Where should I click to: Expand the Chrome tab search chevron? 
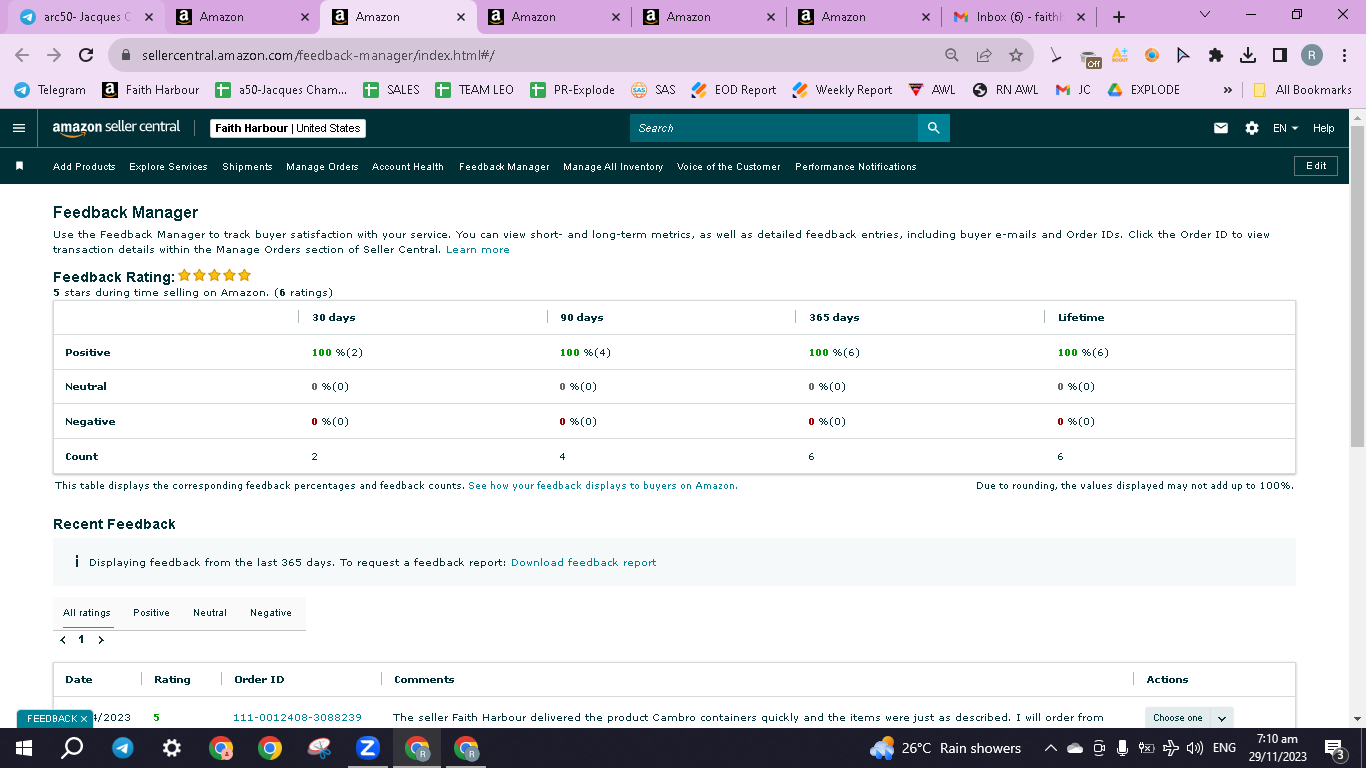(x=1204, y=15)
